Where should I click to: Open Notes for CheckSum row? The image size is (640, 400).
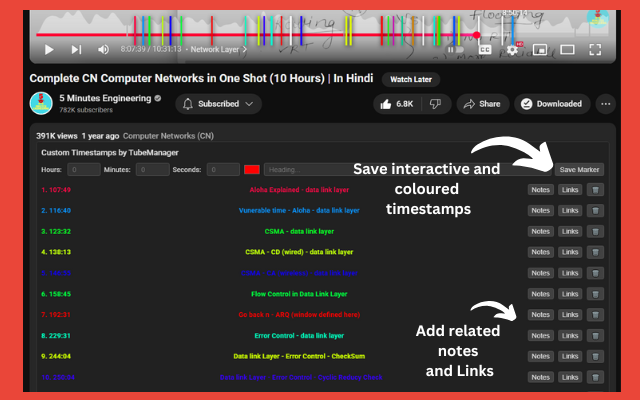[540, 356]
